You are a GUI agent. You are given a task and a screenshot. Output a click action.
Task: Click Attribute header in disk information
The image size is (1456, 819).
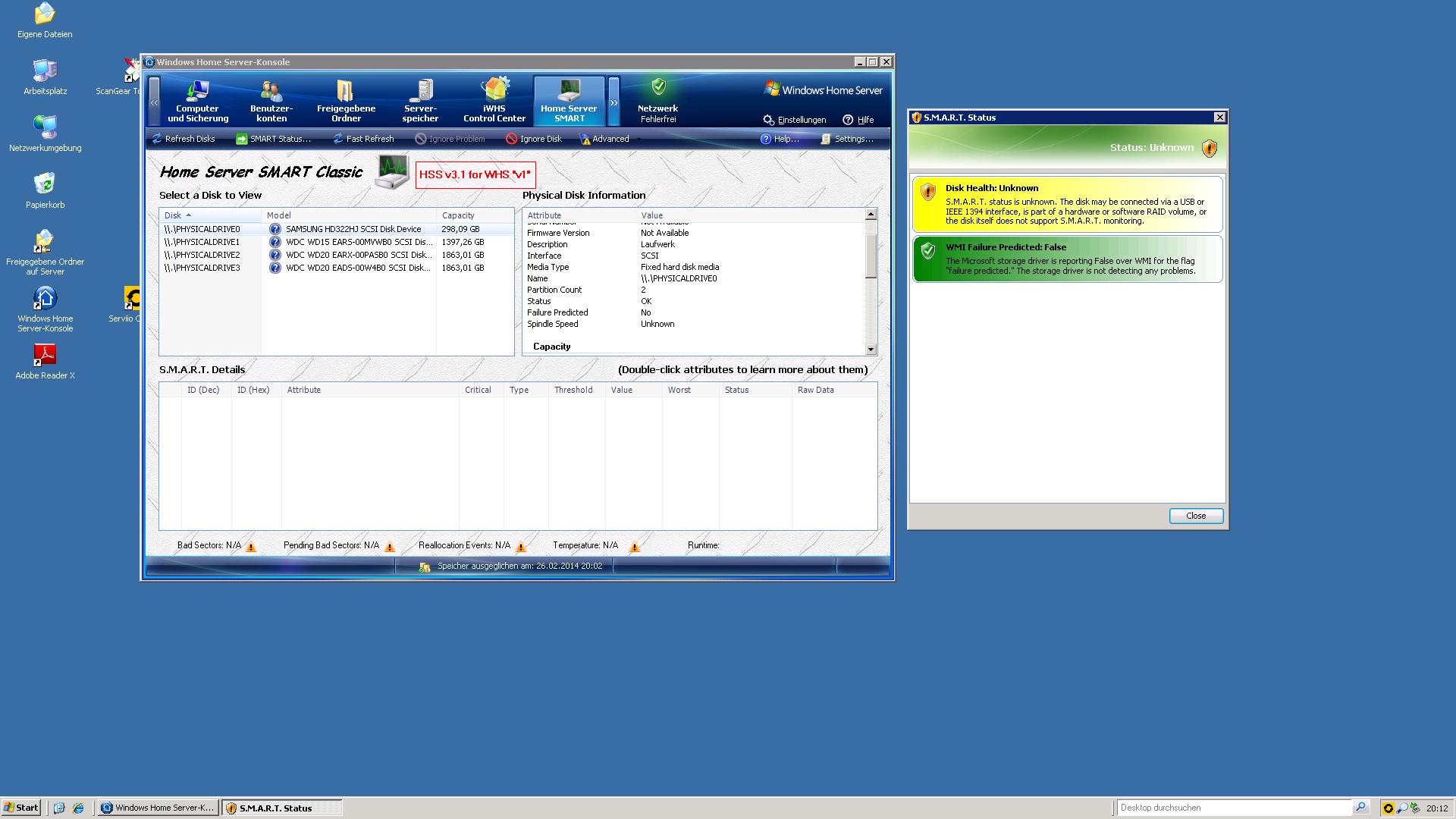pyautogui.click(x=579, y=215)
